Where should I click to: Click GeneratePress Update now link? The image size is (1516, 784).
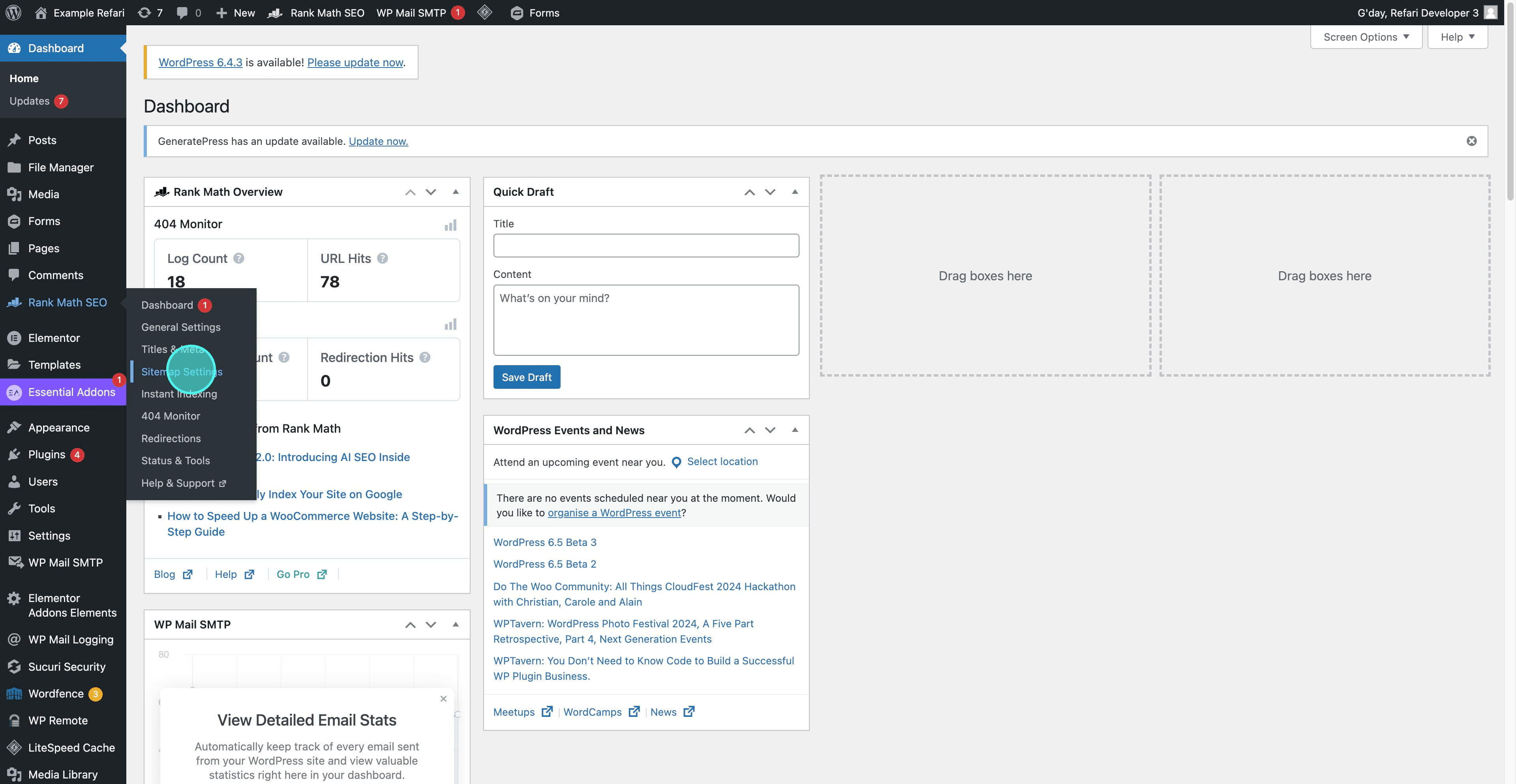click(x=379, y=141)
